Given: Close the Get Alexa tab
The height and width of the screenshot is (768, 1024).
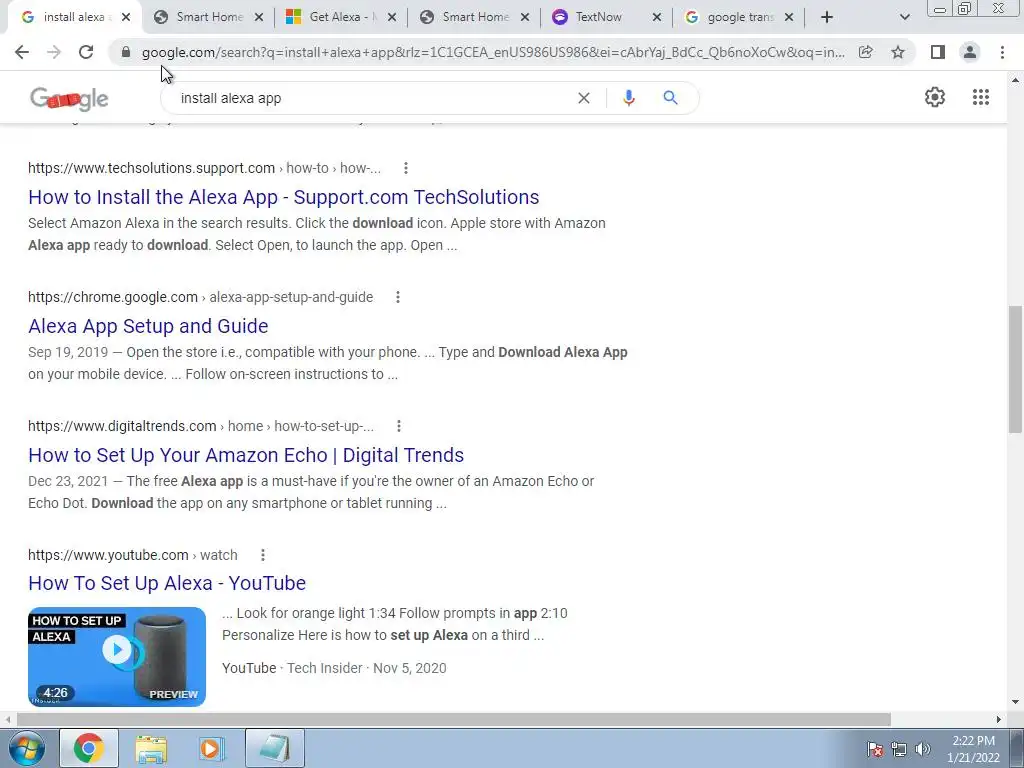Looking at the screenshot, I should 392,17.
